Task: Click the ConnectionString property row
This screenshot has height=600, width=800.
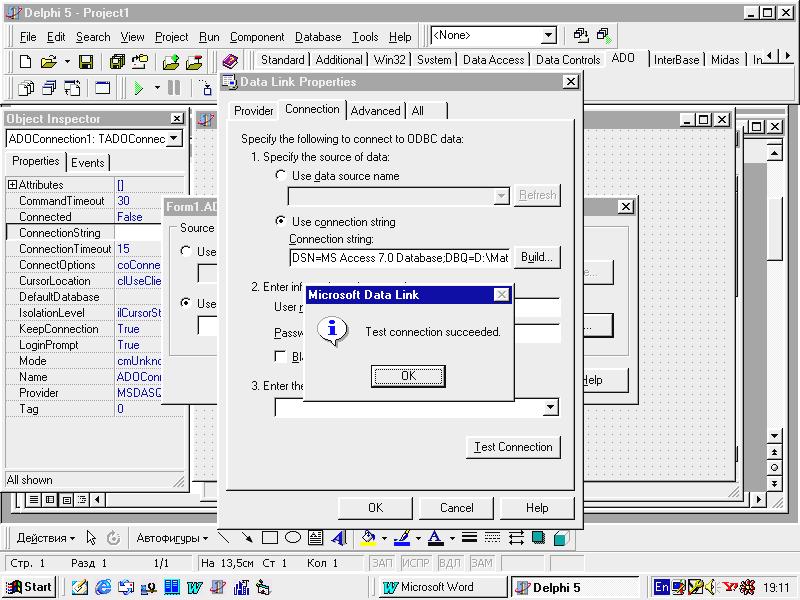Action: 84,233
